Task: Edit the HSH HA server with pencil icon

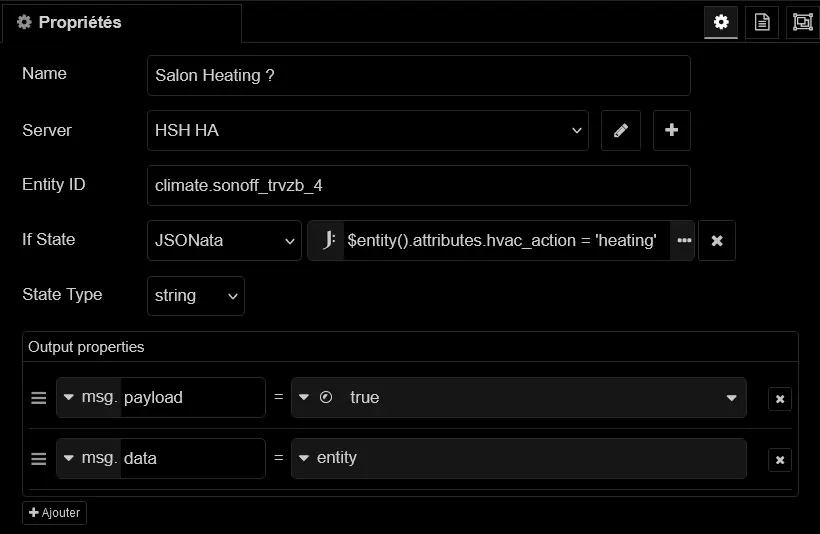Action: [x=620, y=130]
